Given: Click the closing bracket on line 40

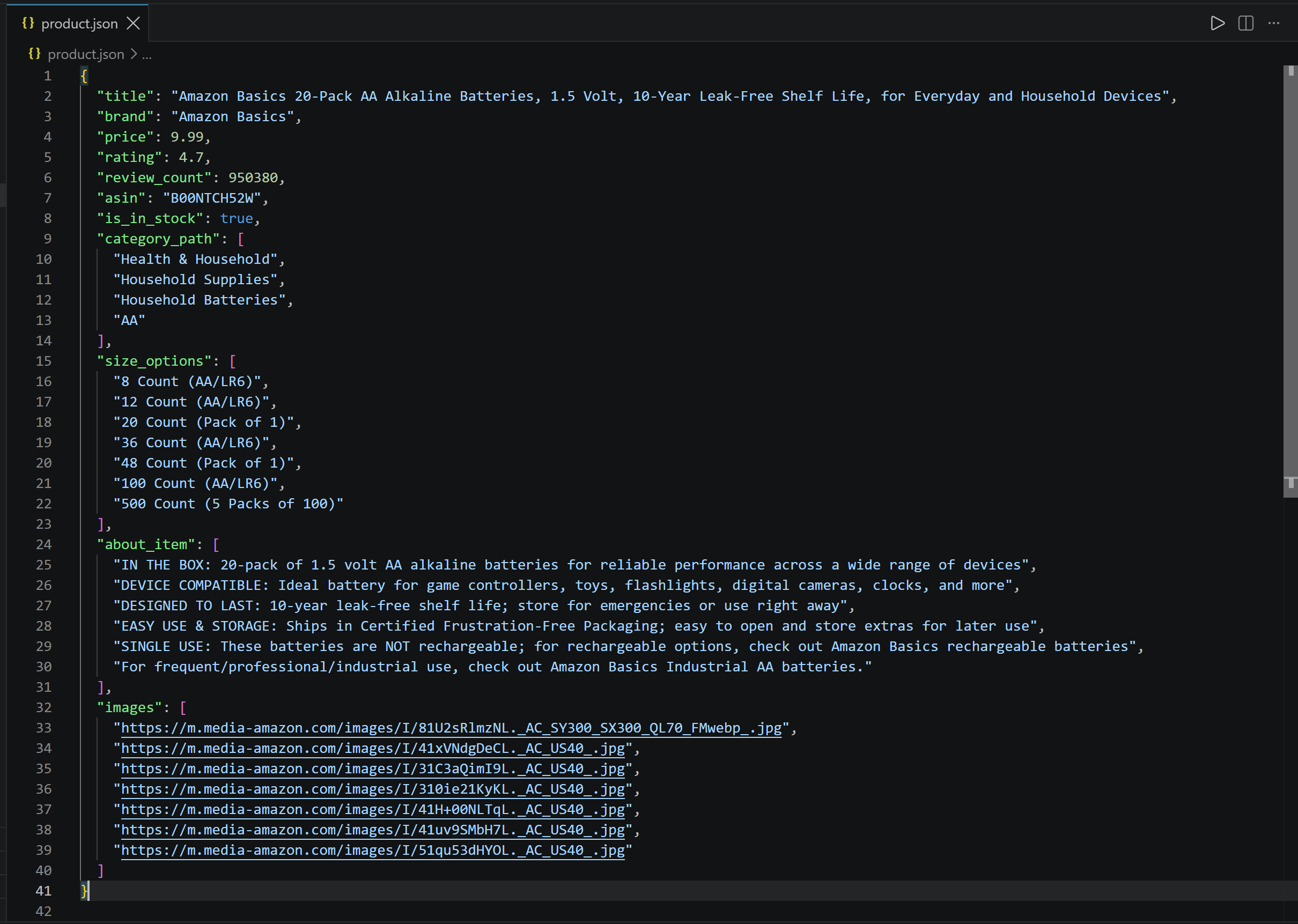Looking at the screenshot, I should click(x=101, y=870).
